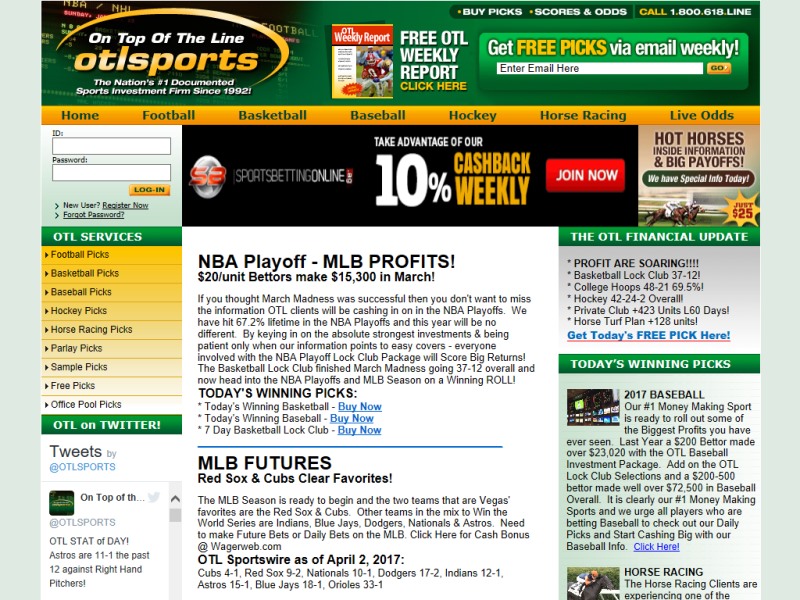
Task: Open the Football nav tab
Action: [x=168, y=115]
